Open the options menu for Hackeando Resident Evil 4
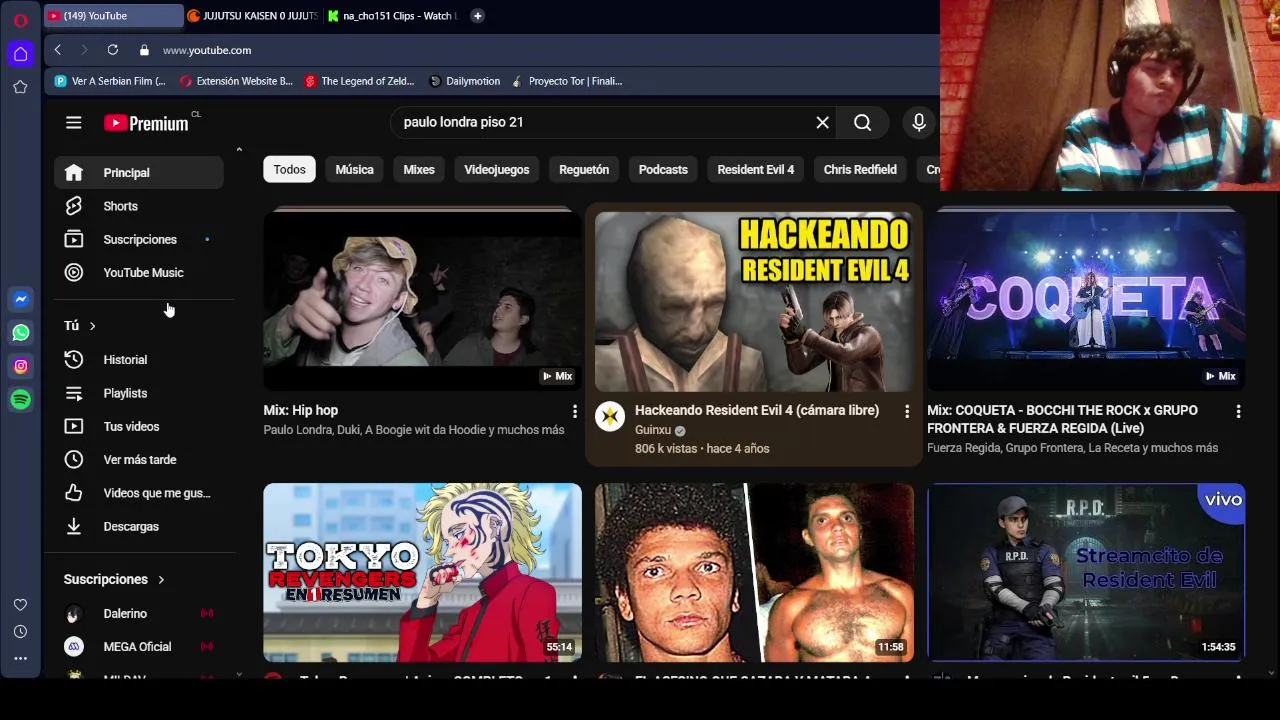This screenshot has height=720, width=1280. click(x=906, y=411)
